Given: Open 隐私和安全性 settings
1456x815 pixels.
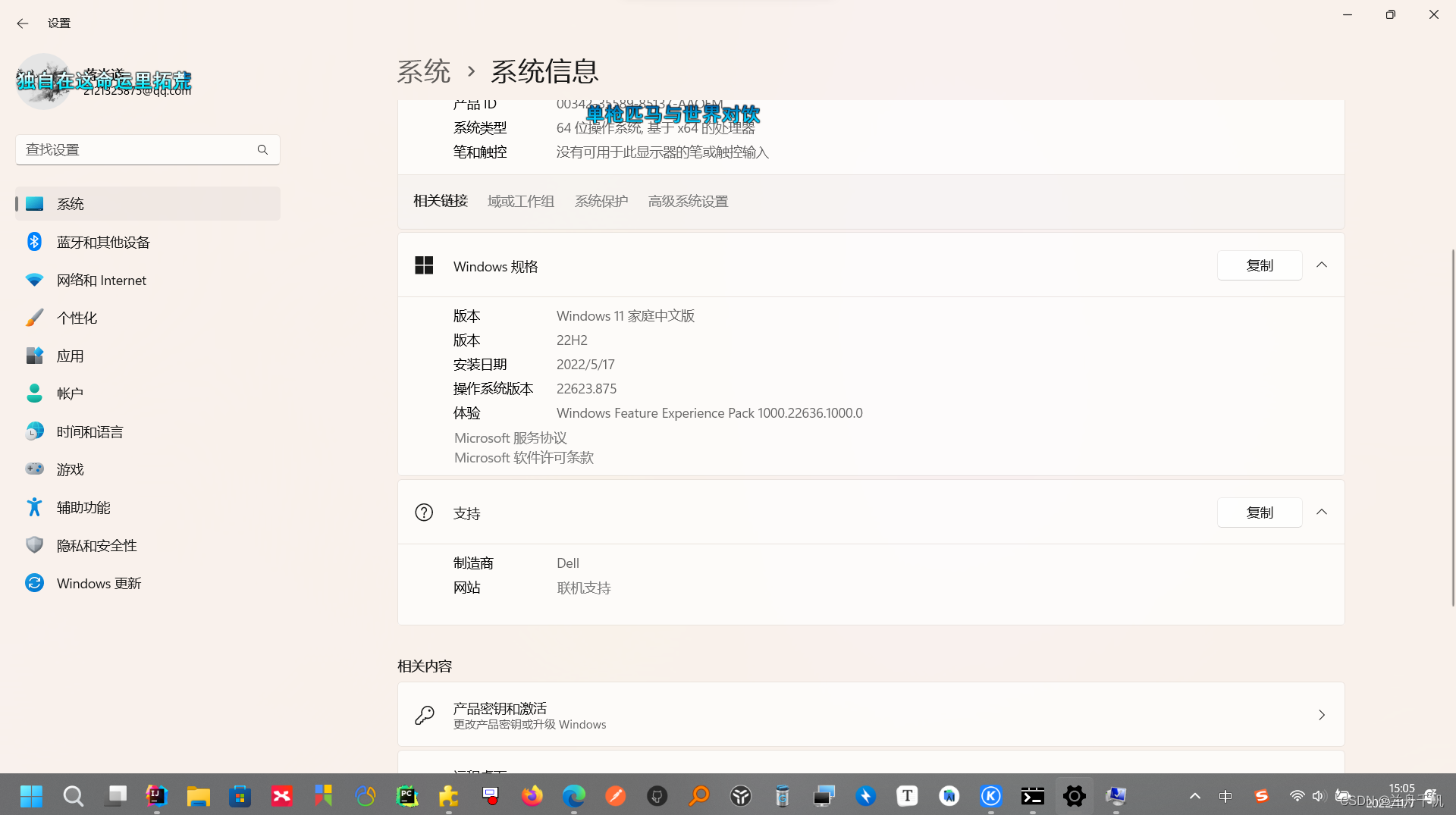Looking at the screenshot, I should [x=148, y=545].
